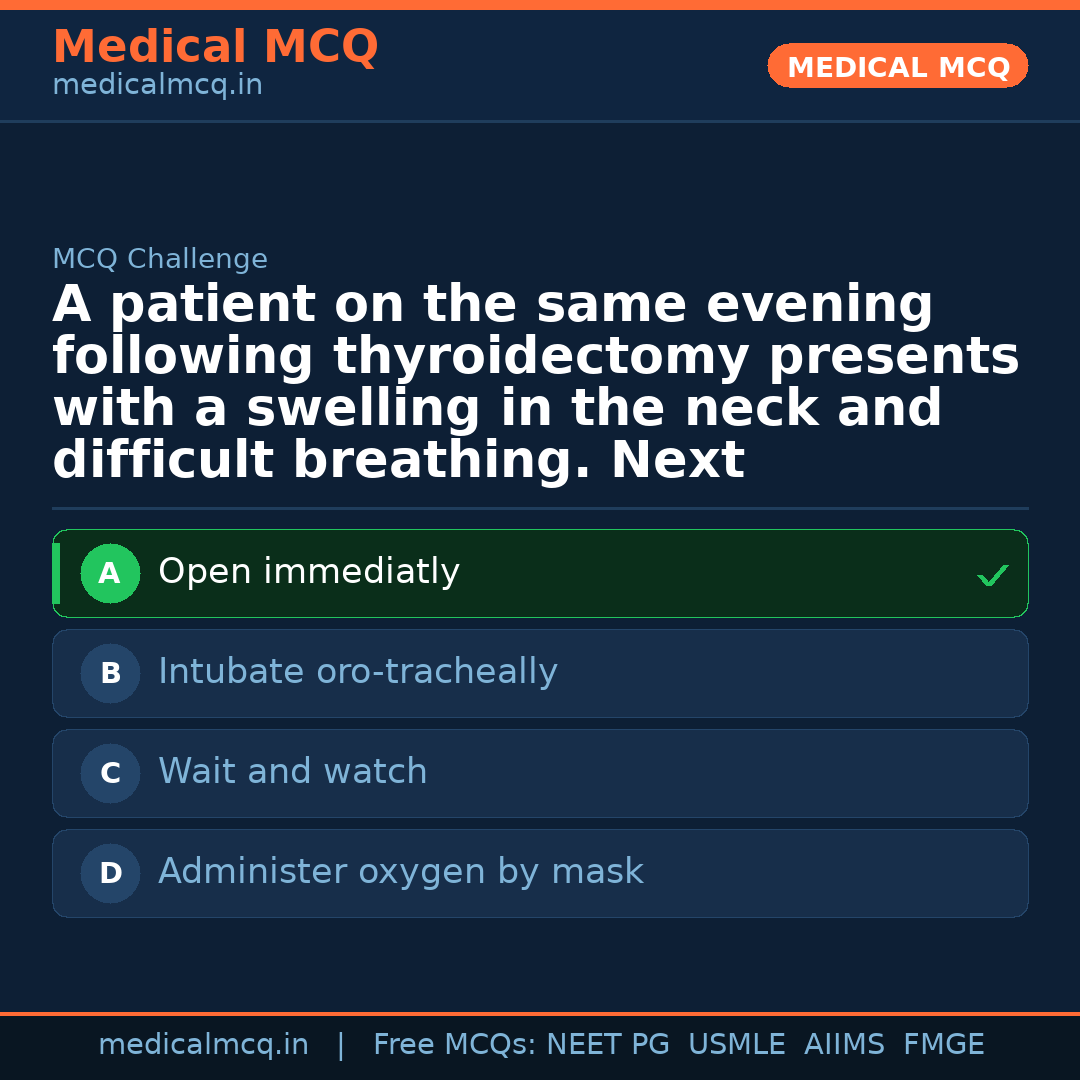This screenshot has height=1080, width=1080.
Task: Click "USMLE" in the footer
Action: tap(736, 1045)
